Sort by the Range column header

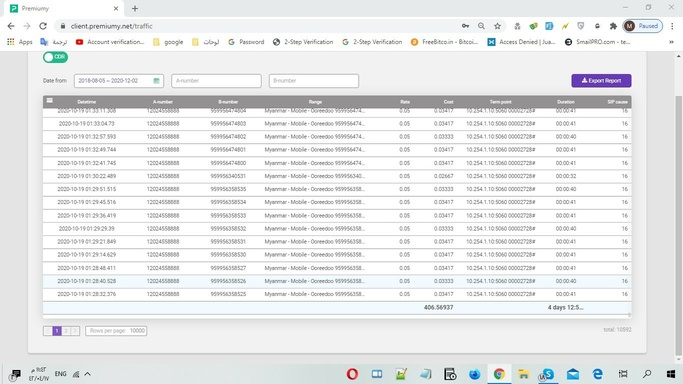click(x=315, y=102)
